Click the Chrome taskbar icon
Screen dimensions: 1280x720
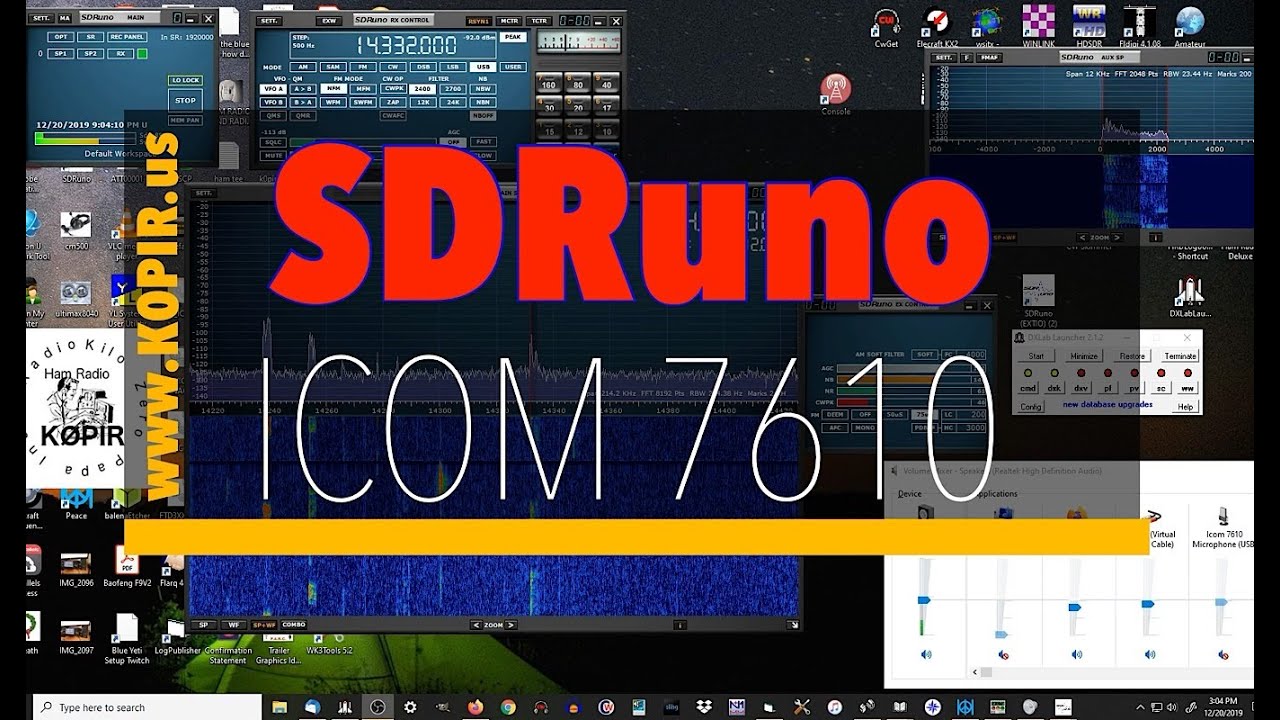tap(510, 707)
